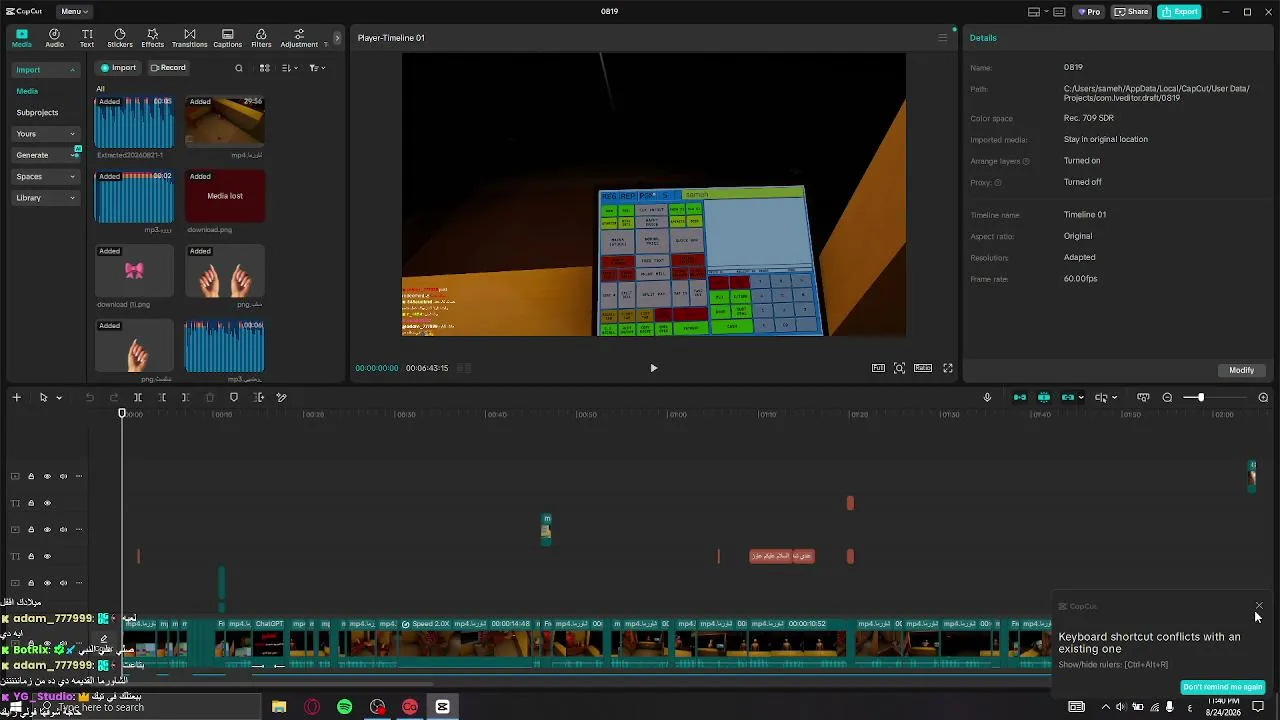
Task: Switch media grid view layout
Action: click(x=265, y=68)
